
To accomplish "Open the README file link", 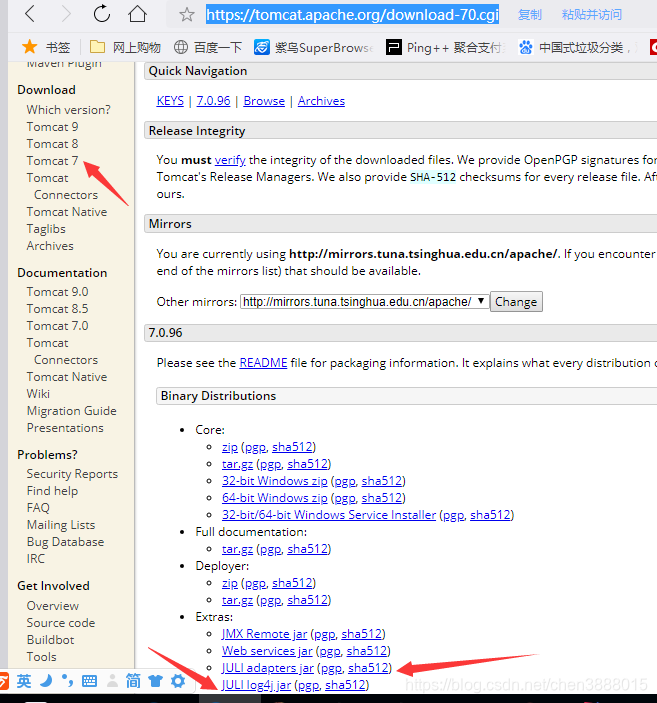I will [x=263, y=363].
